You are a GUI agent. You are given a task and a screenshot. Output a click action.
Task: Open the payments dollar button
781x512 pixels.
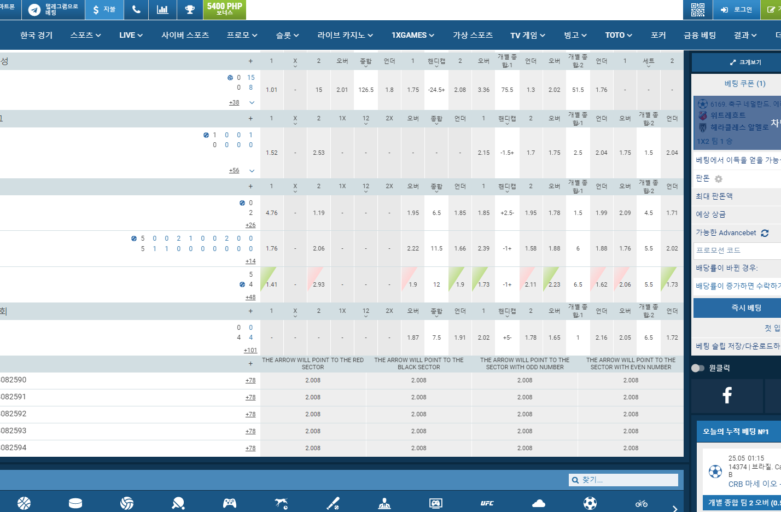(104, 9)
